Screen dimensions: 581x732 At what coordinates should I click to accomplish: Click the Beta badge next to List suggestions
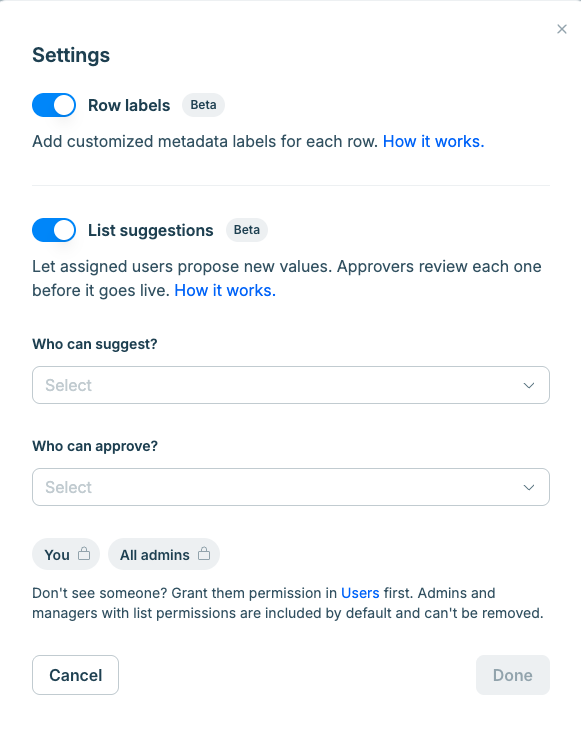tap(247, 230)
